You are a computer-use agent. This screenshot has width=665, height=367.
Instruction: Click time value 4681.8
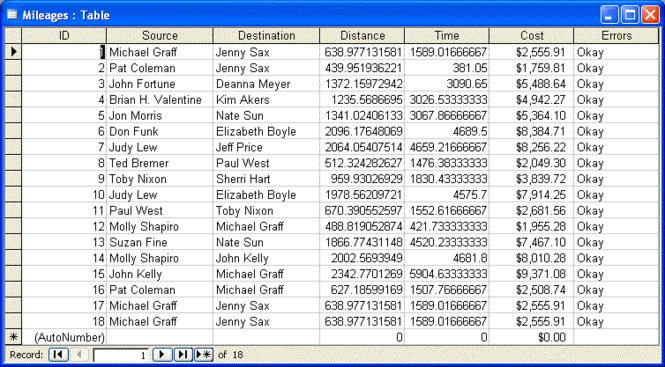click(x=447, y=258)
